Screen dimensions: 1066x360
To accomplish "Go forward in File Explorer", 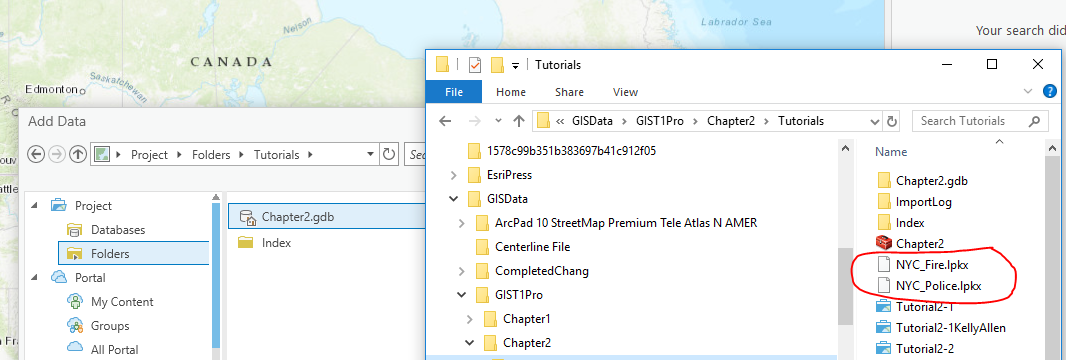I will point(475,121).
